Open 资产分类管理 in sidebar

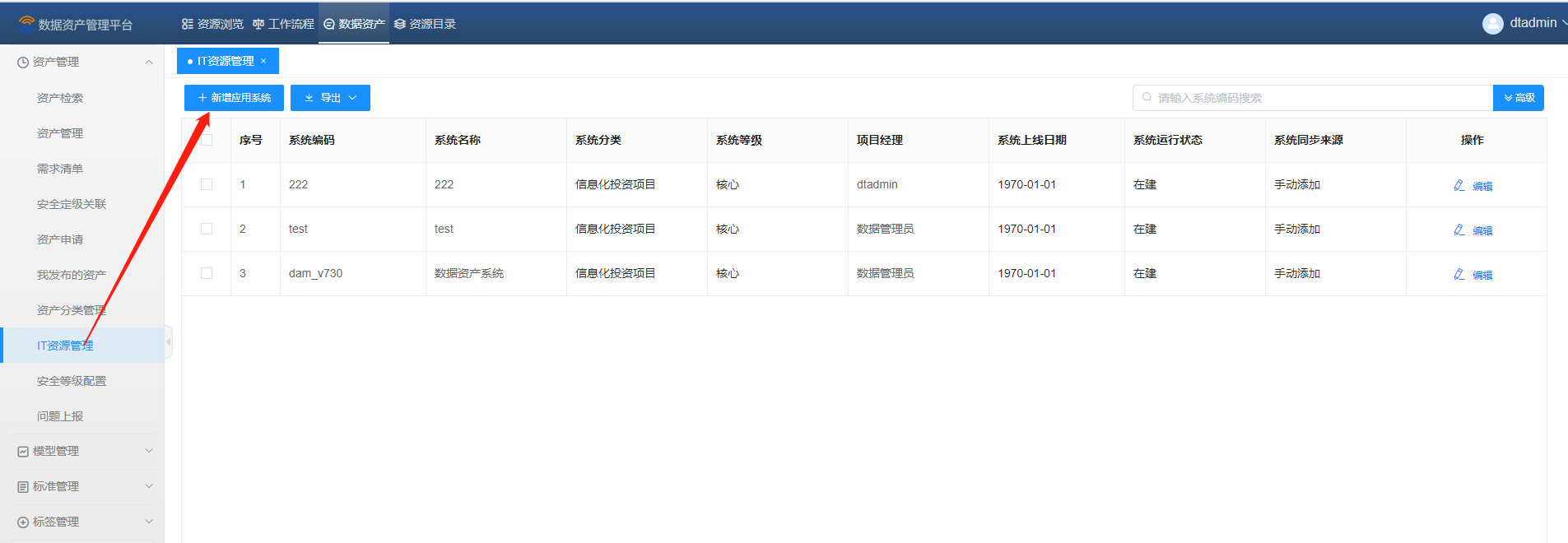(x=72, y=310)
